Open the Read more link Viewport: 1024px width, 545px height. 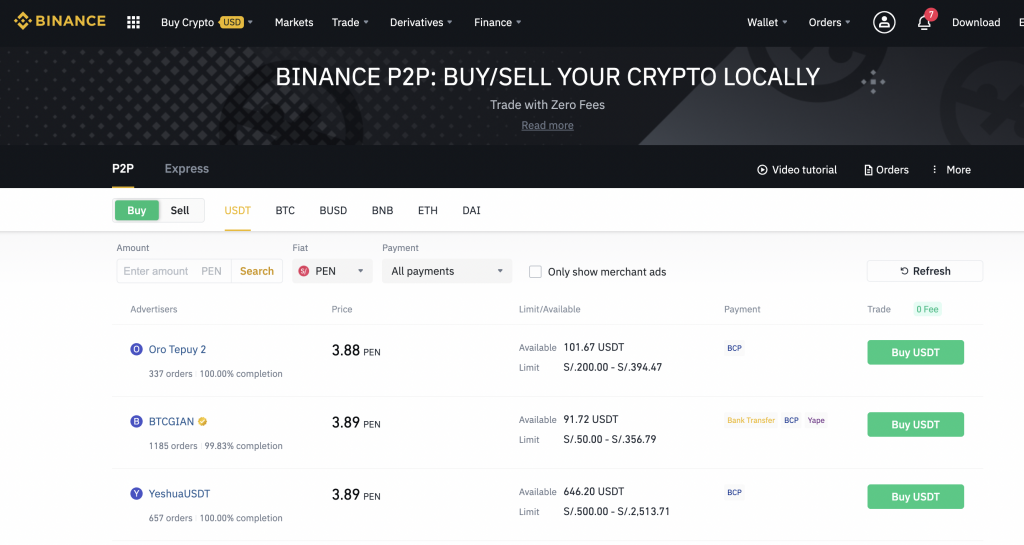[547, 125]
